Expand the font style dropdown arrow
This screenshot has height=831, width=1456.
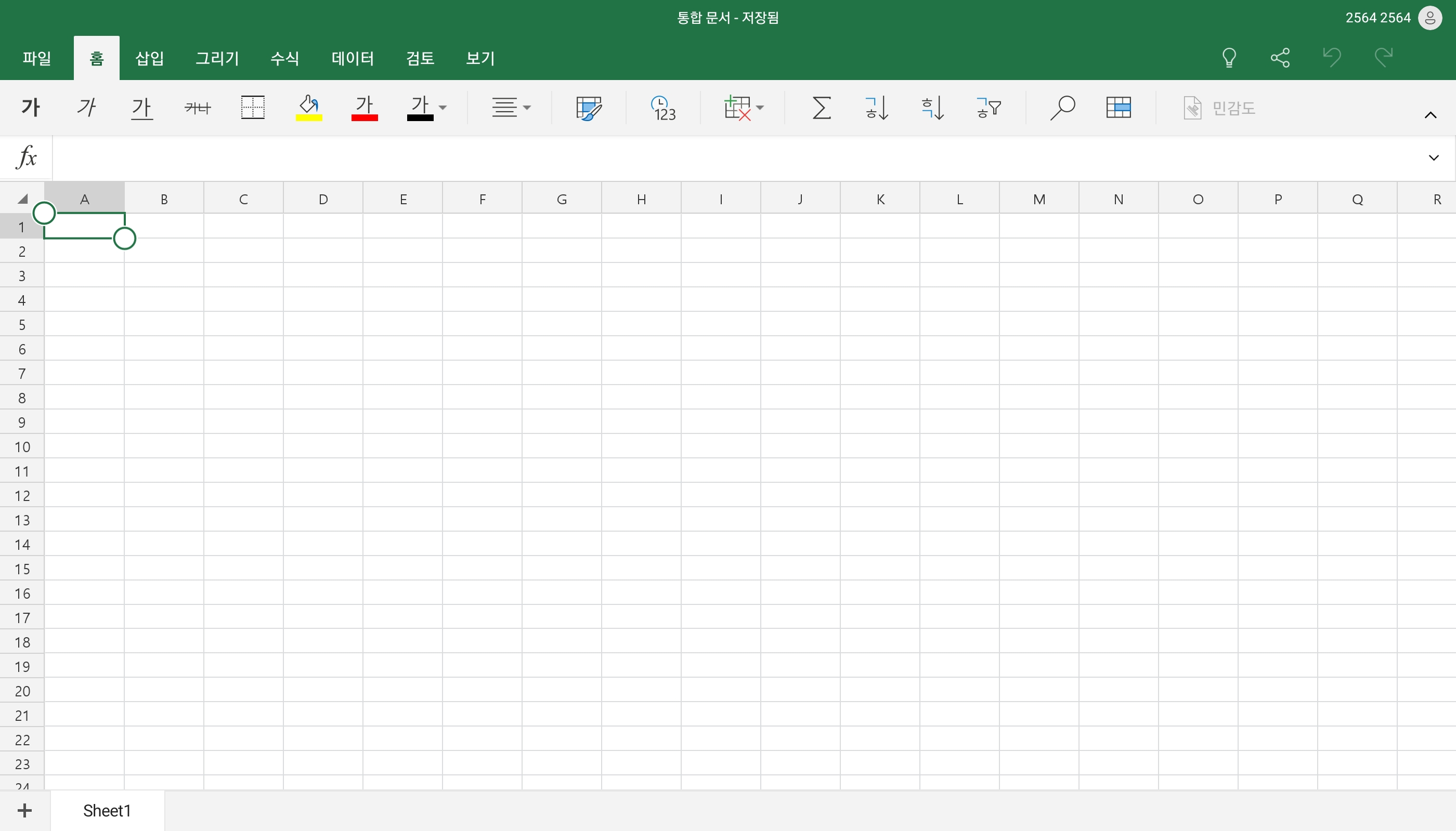[x=443, y=107]
